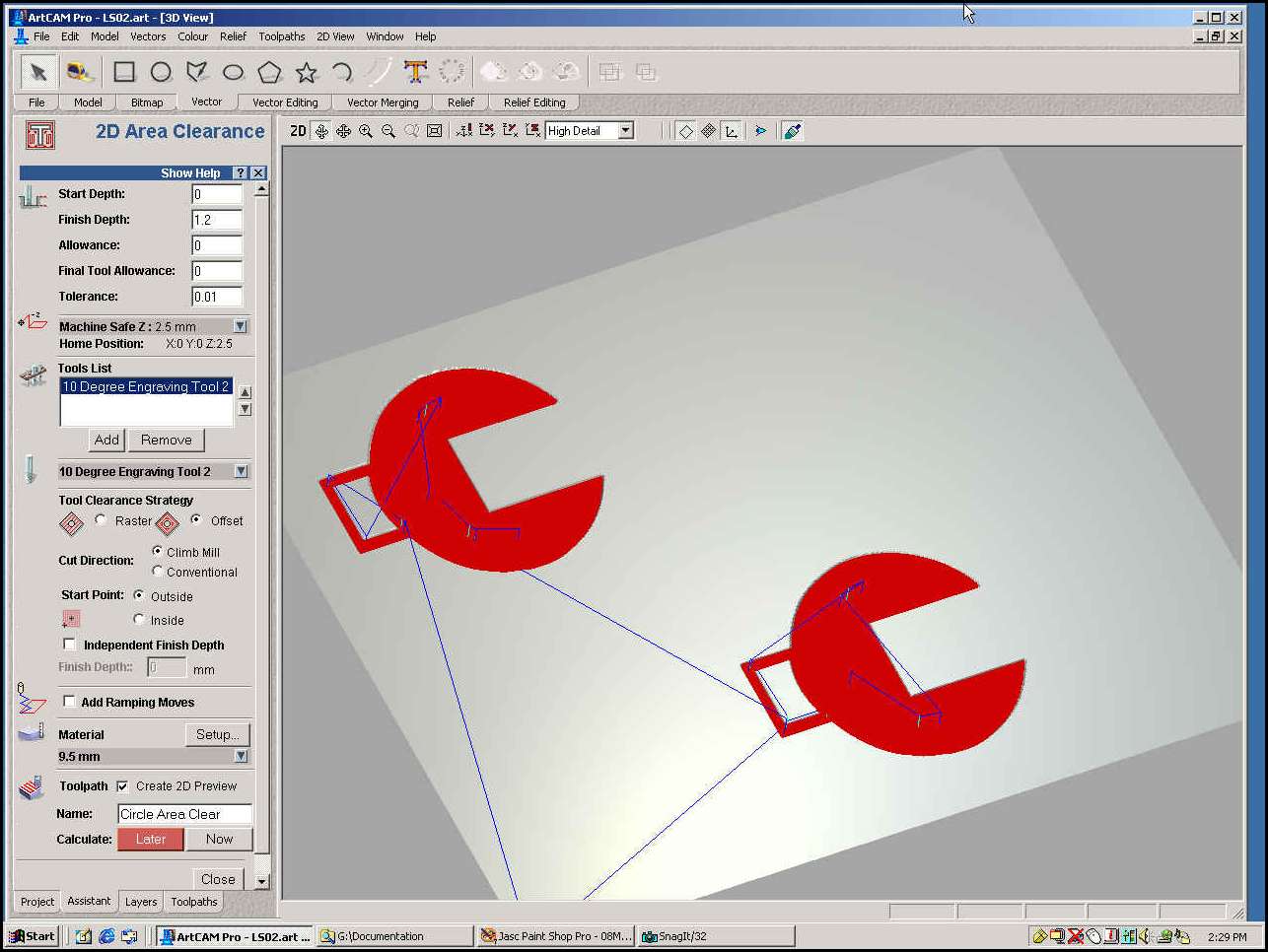This screenshot has width=1268, height=952.
Task: Select Climb Mill cut direction
Action: tap(158, 552)
